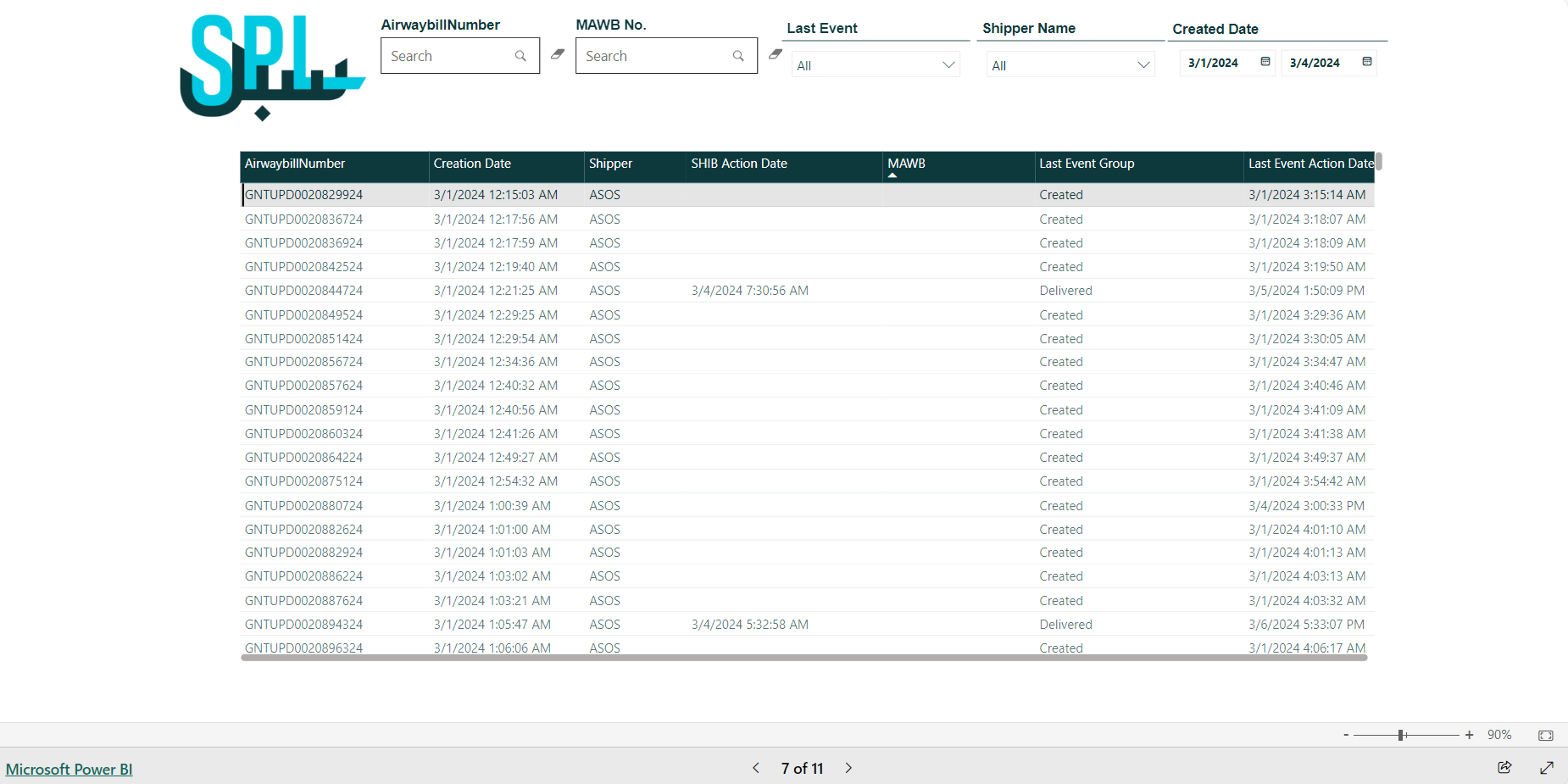Click the table vertical scrollbar thumb
Image resolution: width=1568 pixels, height=784 pixels.
1379,161
